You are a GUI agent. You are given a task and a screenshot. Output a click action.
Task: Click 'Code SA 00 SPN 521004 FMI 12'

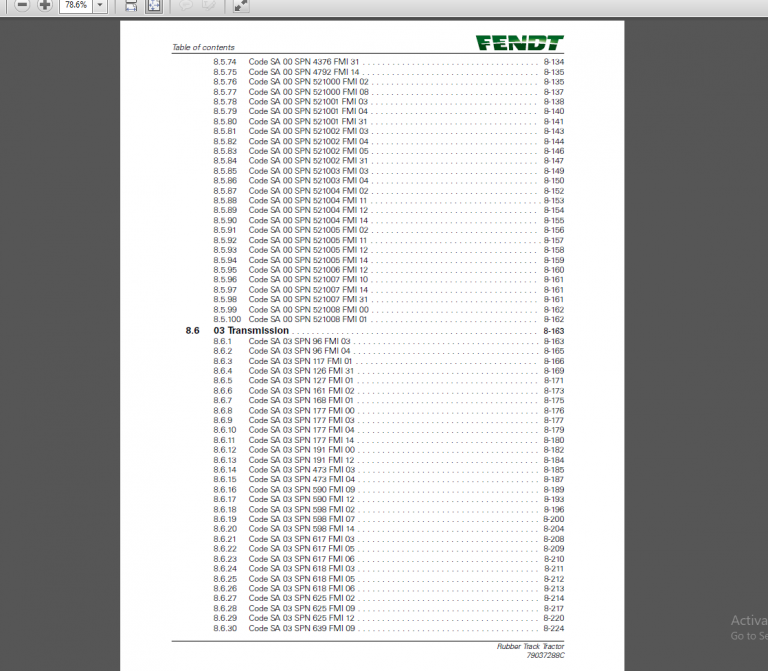308,210
